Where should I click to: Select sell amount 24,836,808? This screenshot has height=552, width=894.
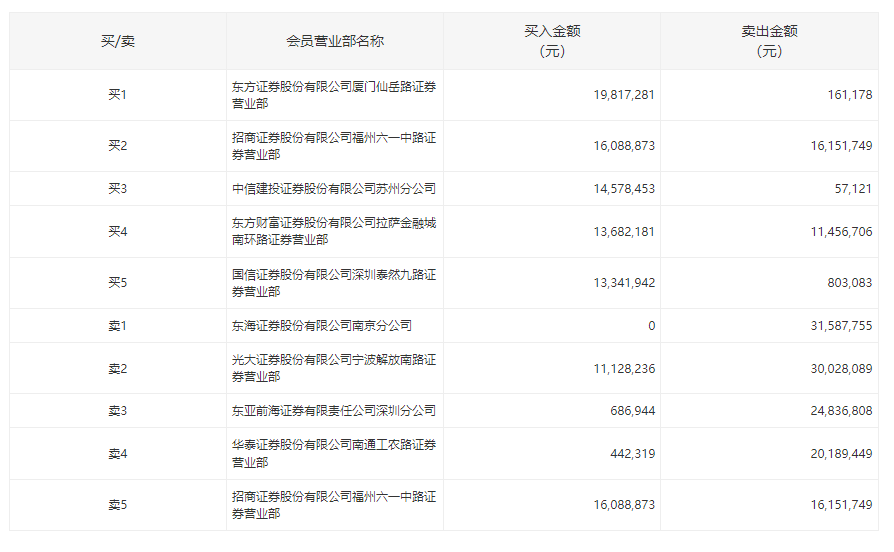pos(841,411)
